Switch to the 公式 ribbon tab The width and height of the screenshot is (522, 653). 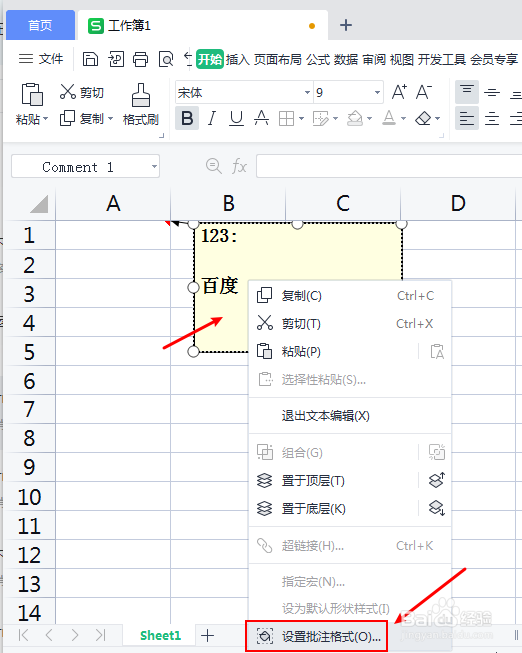tap(318, 60)
